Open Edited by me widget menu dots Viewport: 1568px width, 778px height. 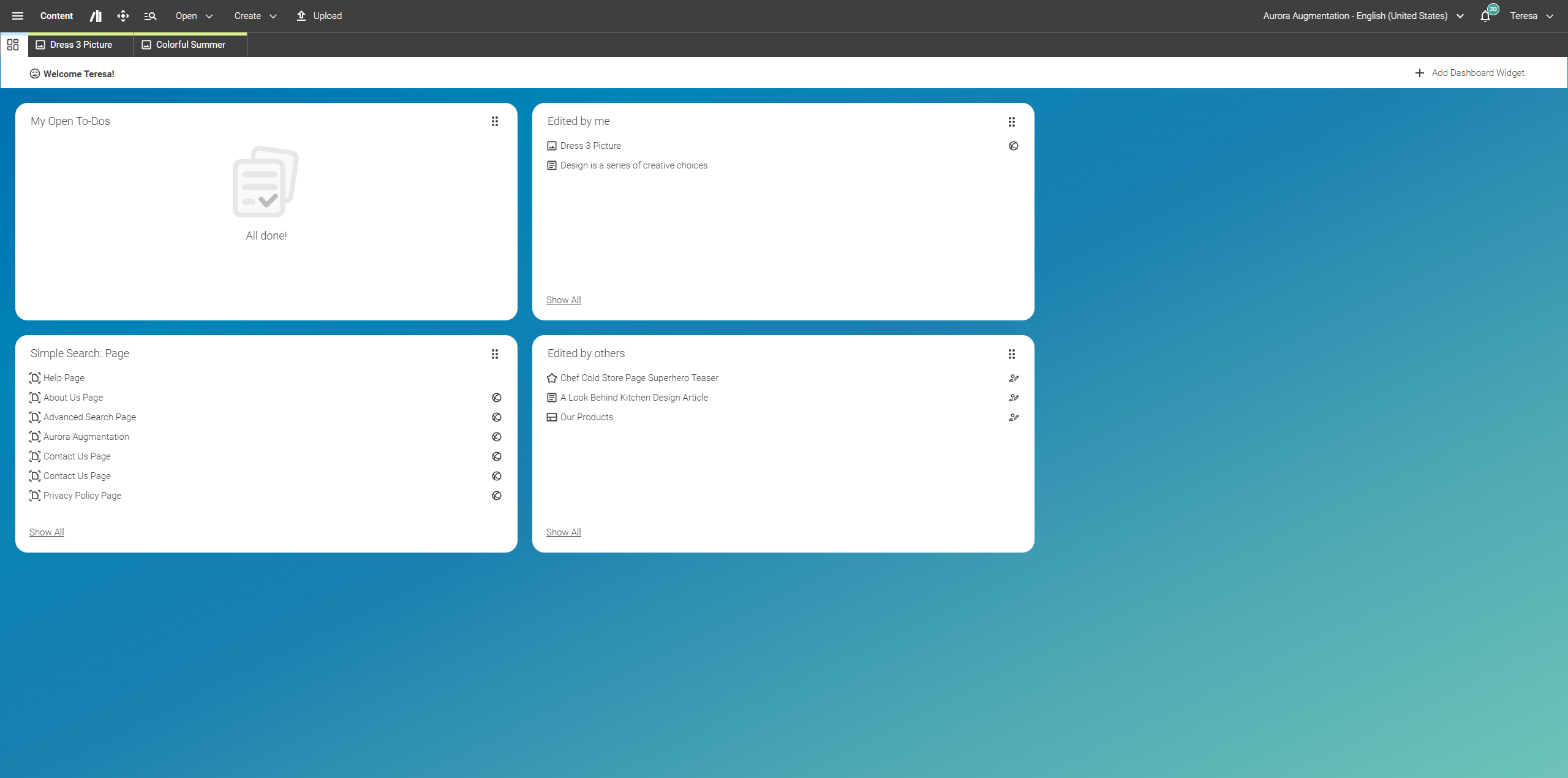(x=1012, y=122)
